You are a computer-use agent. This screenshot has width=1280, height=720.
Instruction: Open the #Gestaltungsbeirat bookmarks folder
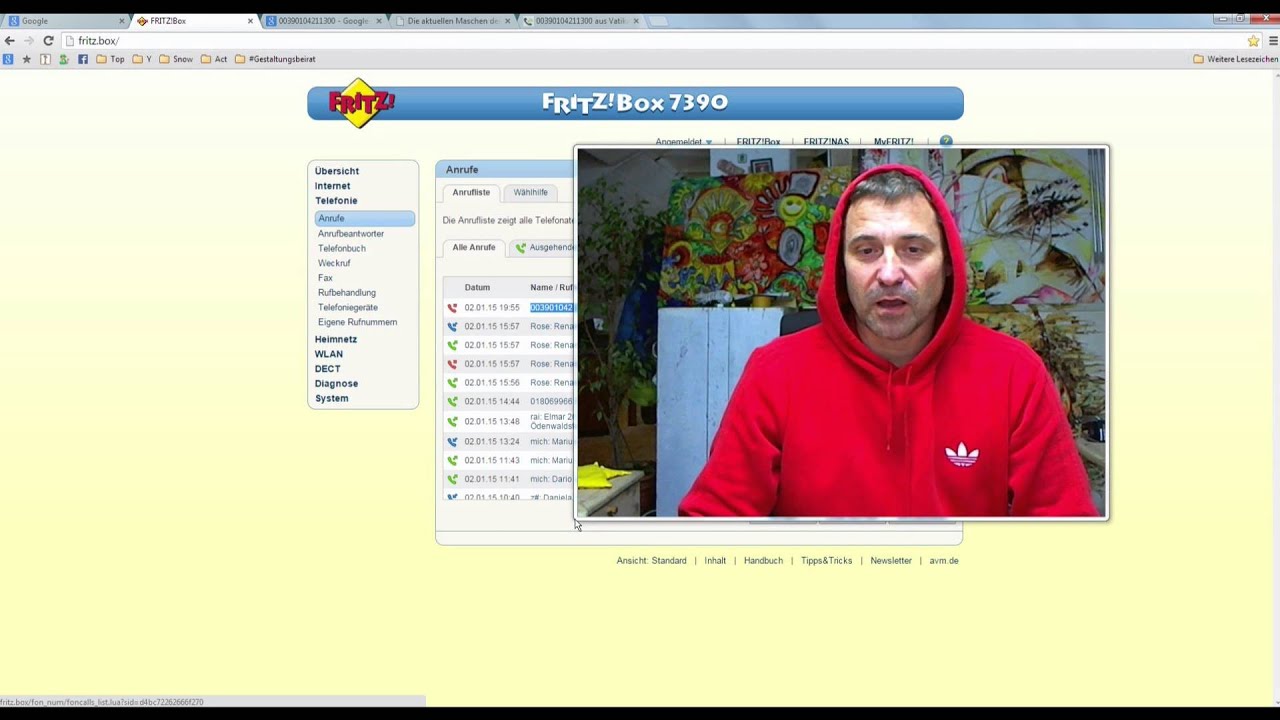point(275,59)
